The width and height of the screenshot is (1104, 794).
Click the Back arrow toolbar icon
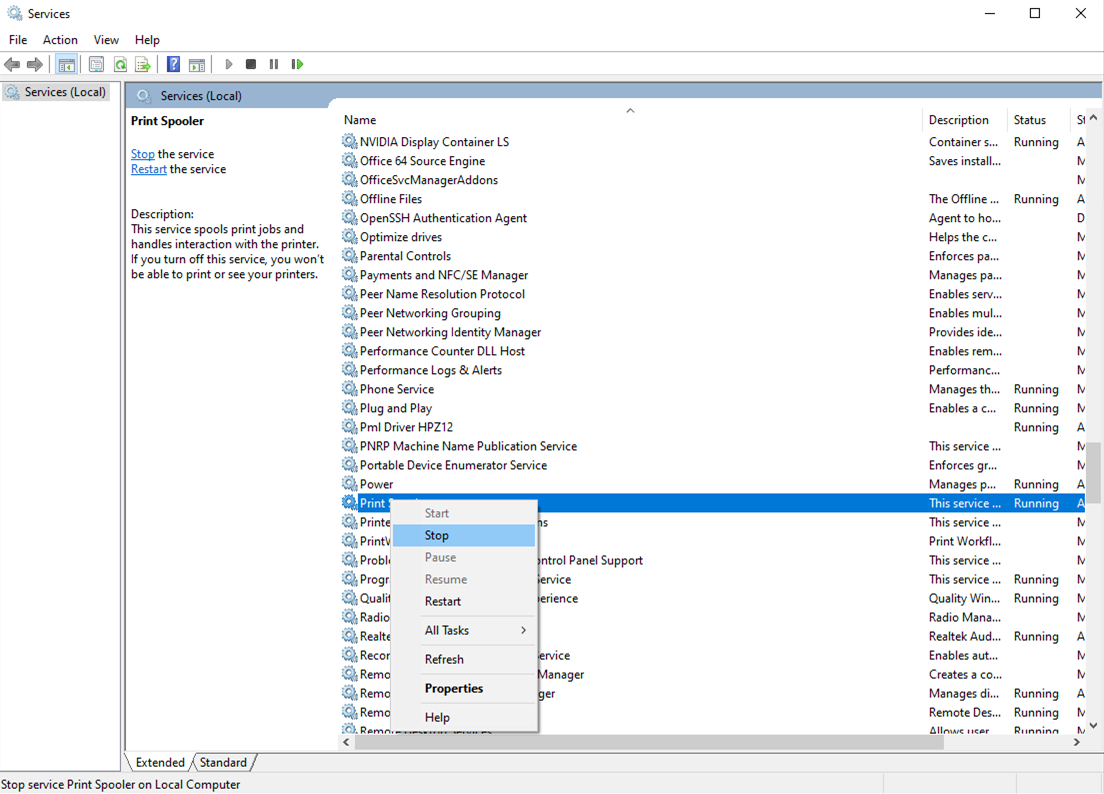pos(12,65)
